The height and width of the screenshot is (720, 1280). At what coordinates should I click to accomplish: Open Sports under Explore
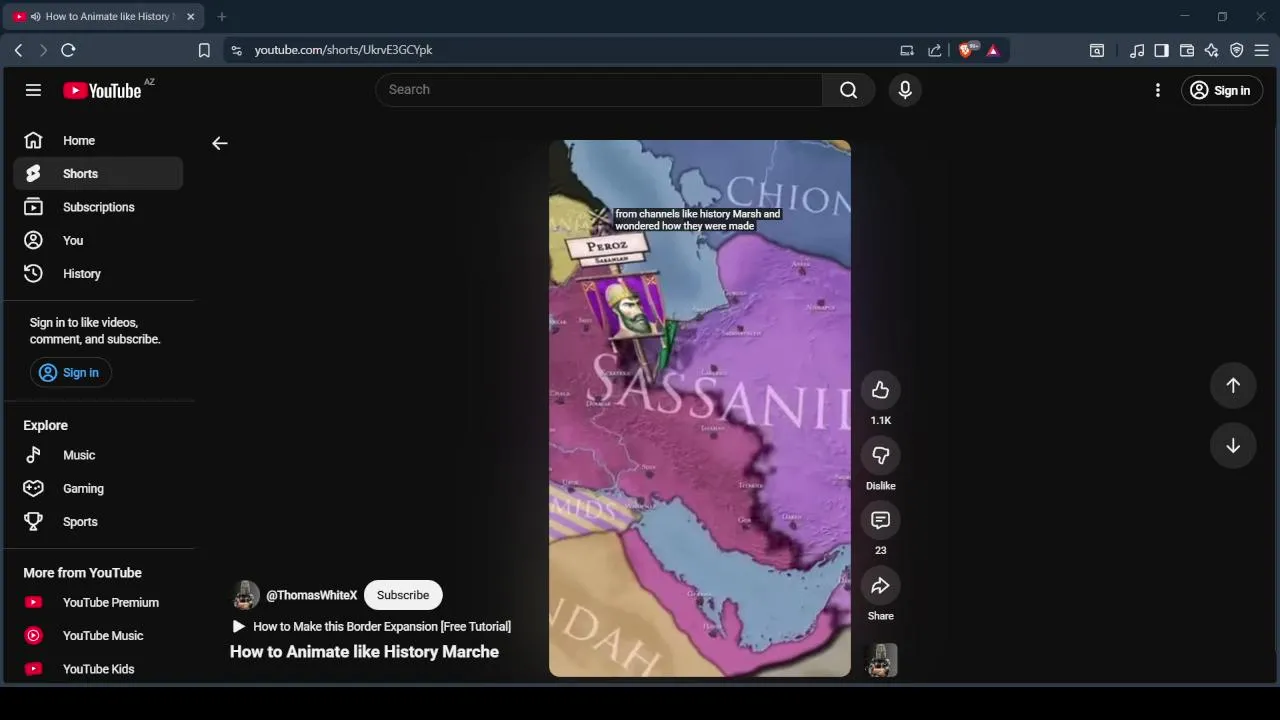[98, 522]
